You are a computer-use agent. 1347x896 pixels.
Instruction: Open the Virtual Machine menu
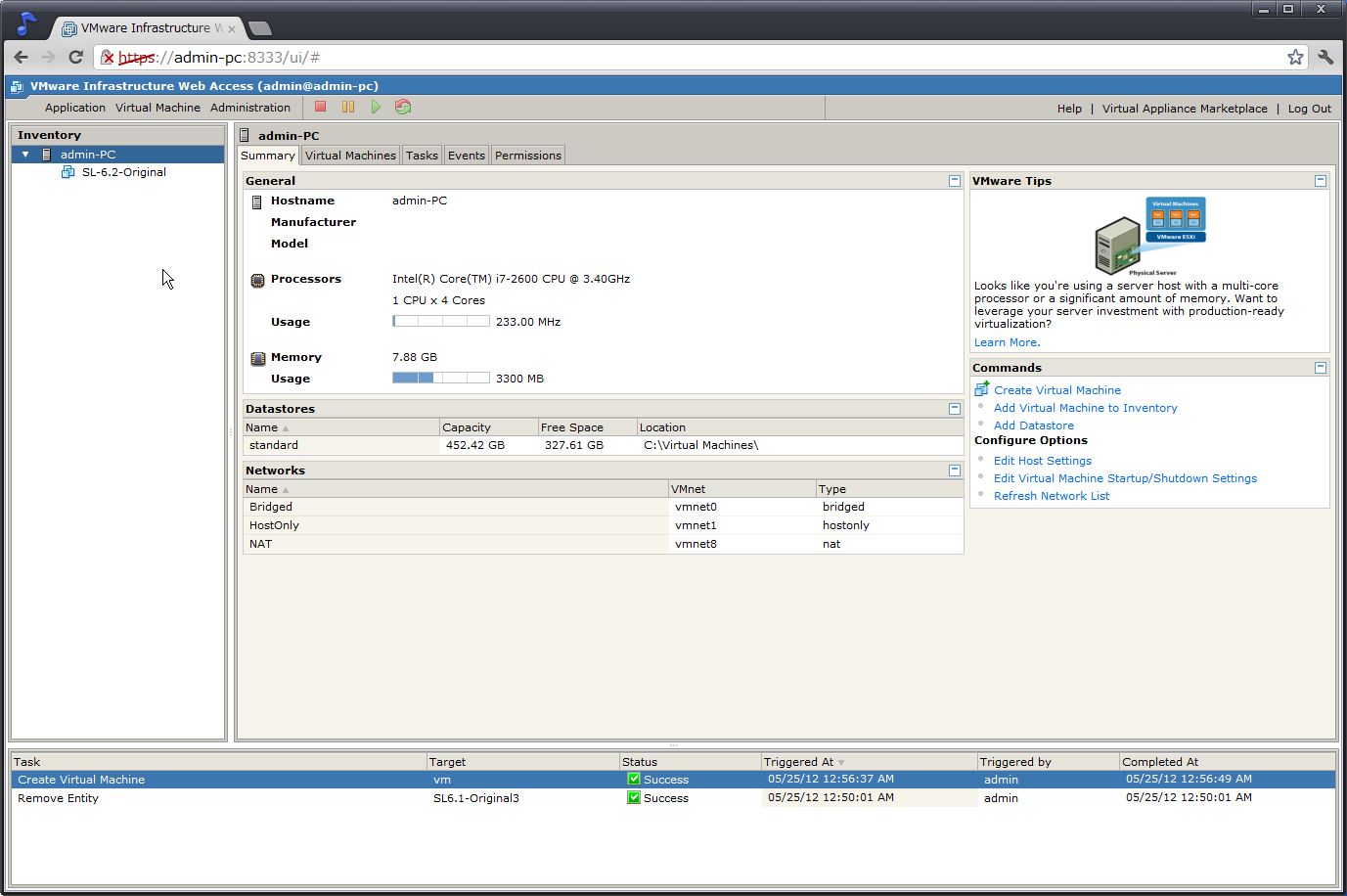click(x=157, y=108)
